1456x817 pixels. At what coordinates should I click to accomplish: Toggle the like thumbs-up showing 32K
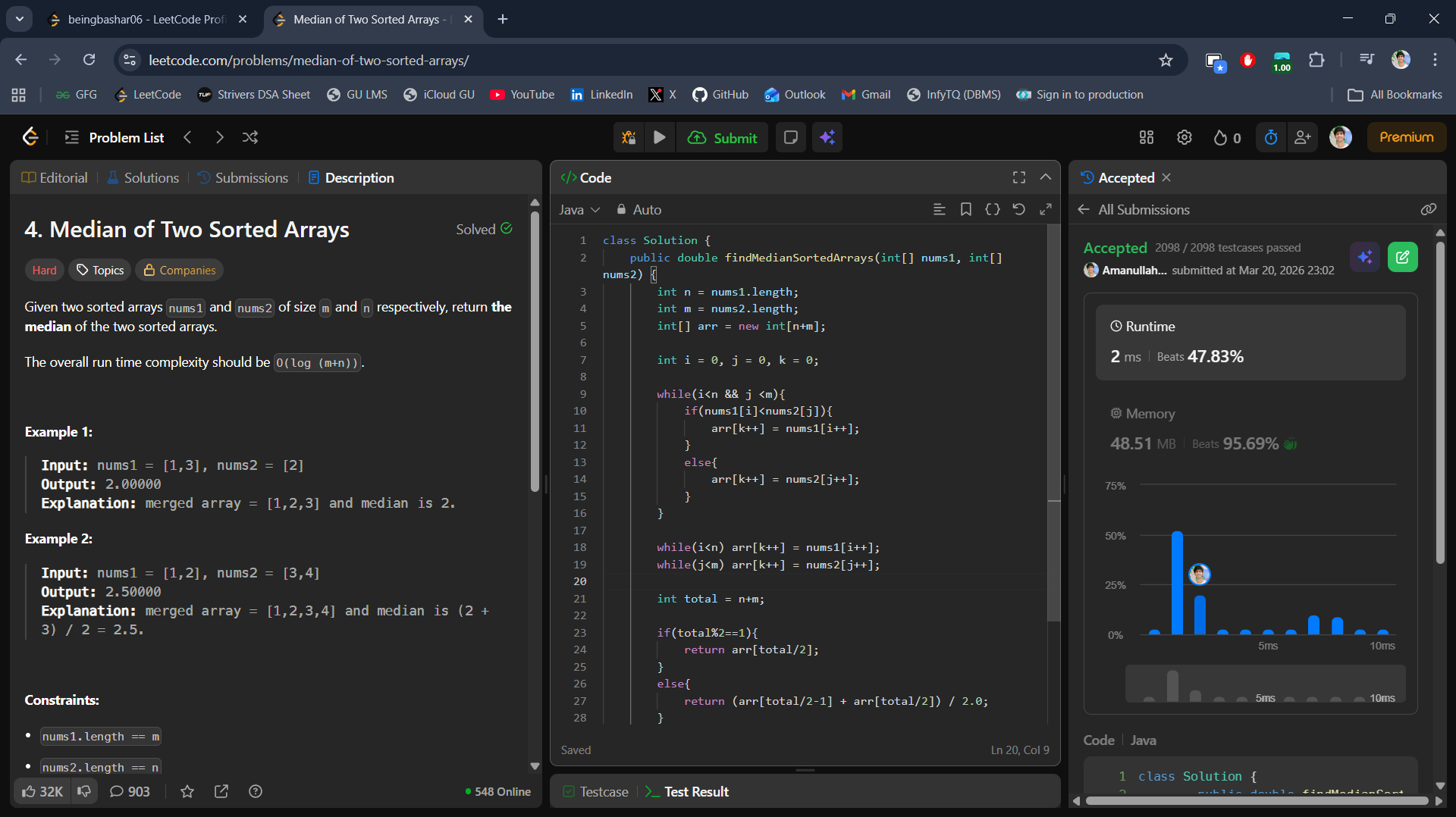(42, 791)
